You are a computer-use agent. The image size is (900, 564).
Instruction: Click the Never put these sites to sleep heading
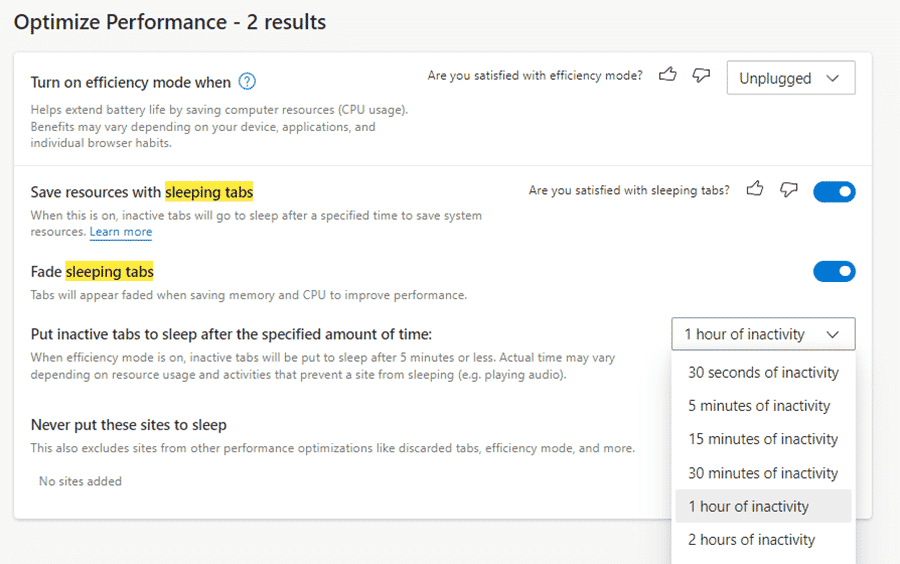pos(129,425)
